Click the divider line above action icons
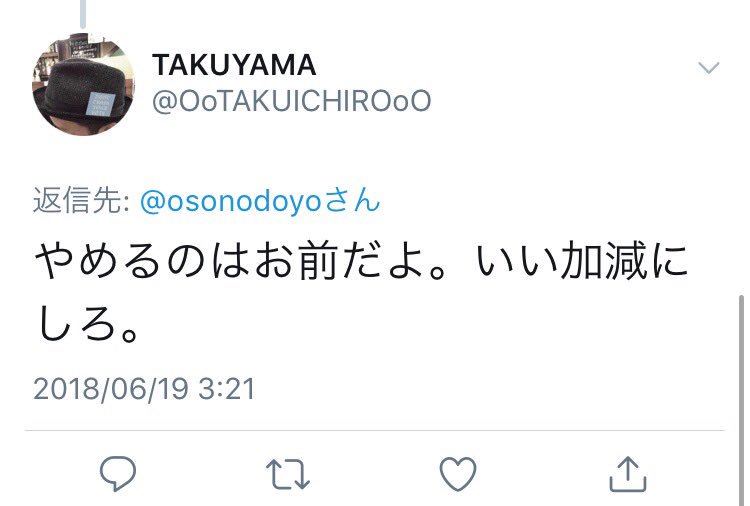Viewport: 750px width, 506px height. (375, 430)
